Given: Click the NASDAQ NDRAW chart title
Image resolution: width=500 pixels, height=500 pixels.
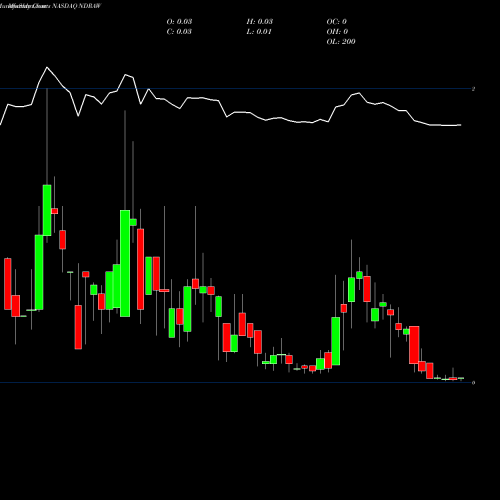Looking at the screenshot, I should pyautogui.click(x=76, y=6).
